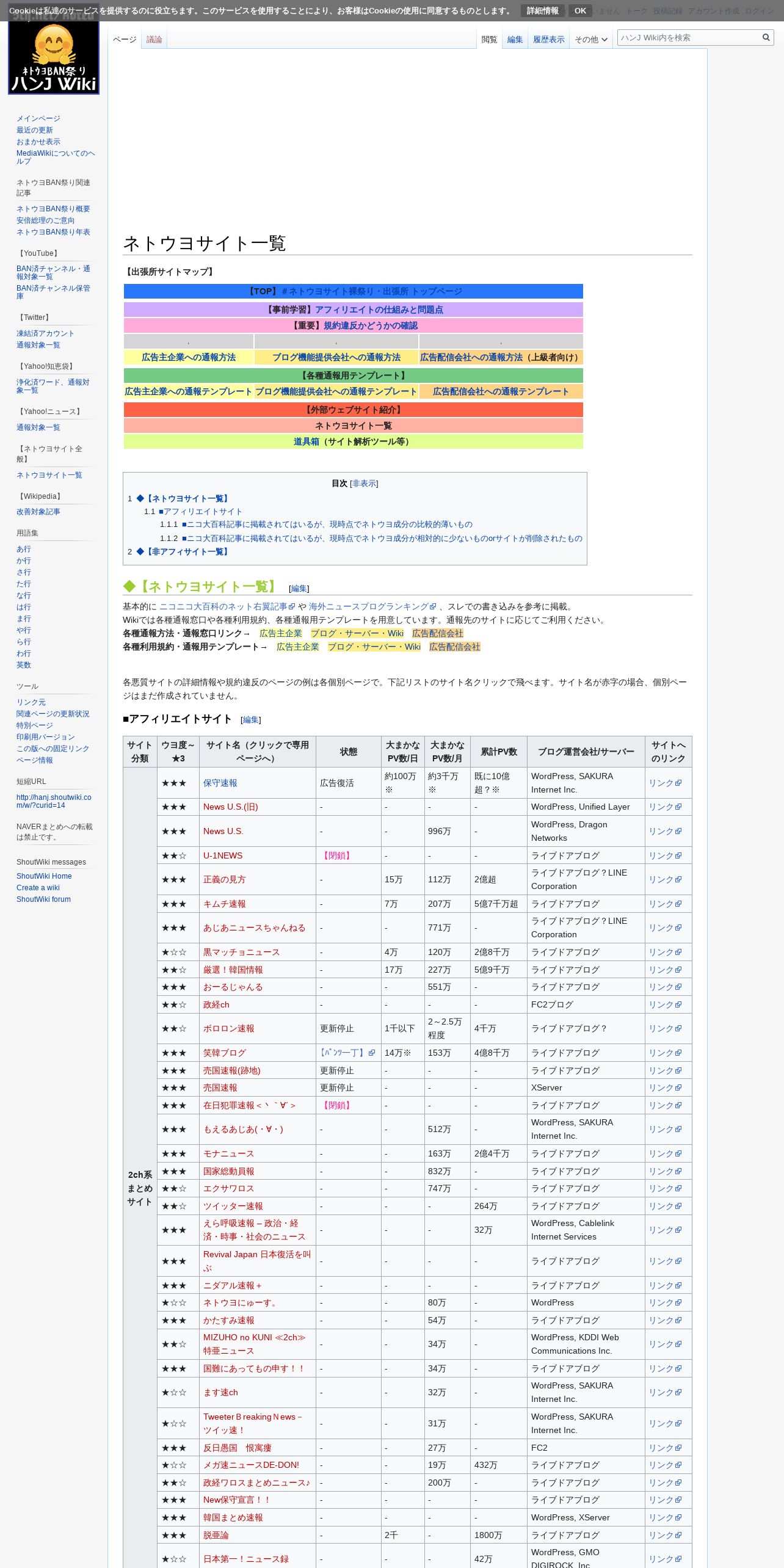Open 保守速報 site page link

(x=220, y=783)
